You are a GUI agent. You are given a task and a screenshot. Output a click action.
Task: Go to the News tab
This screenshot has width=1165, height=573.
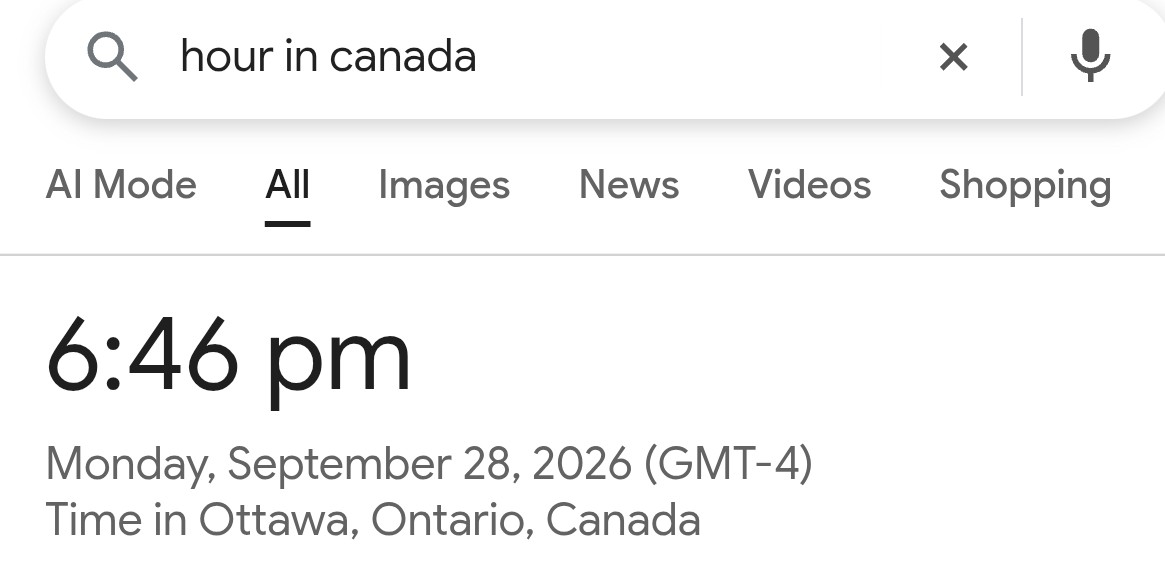(x=629, y=184)
